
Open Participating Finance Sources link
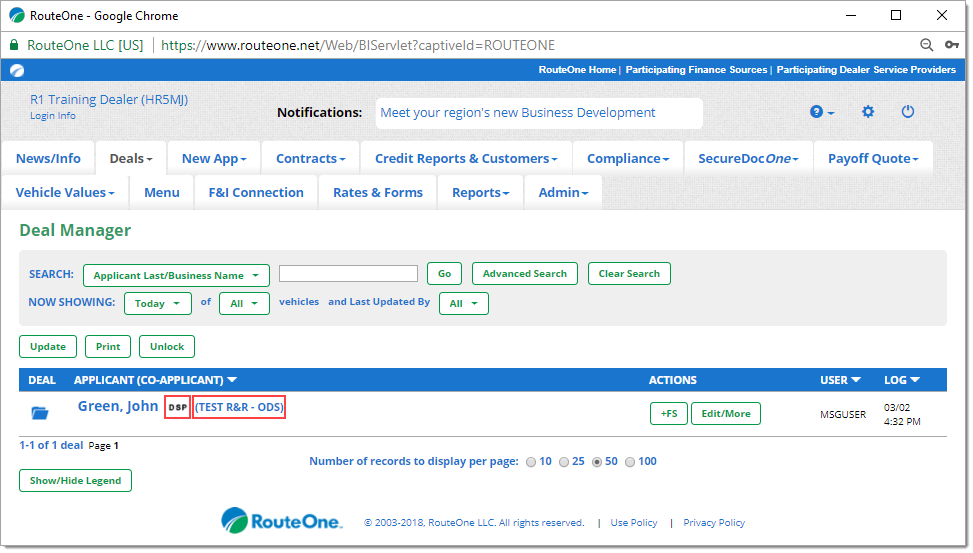coord(696,70)
